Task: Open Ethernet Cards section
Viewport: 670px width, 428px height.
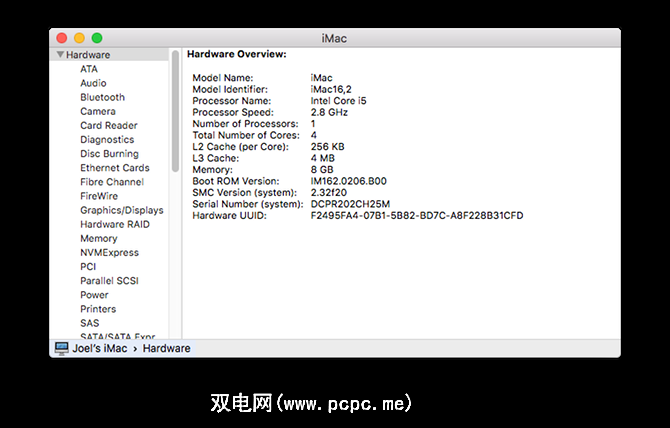Action: tap(115, 167)
